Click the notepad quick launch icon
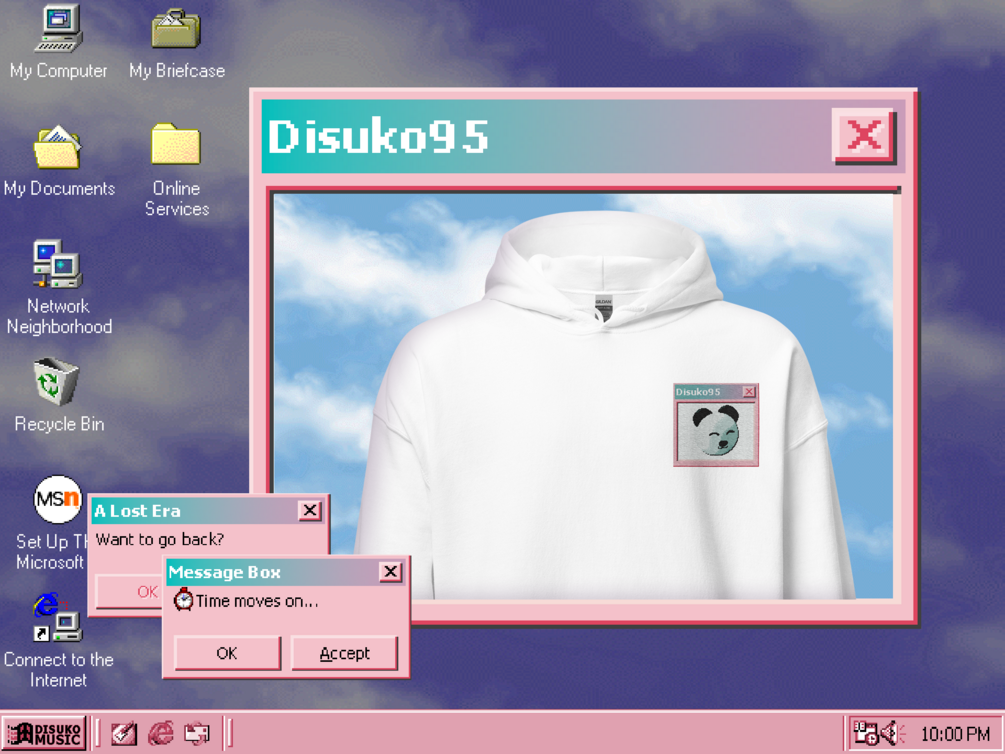Image resolution: width=1005 pixels, height=754 pixels. (x=124, y=733)
